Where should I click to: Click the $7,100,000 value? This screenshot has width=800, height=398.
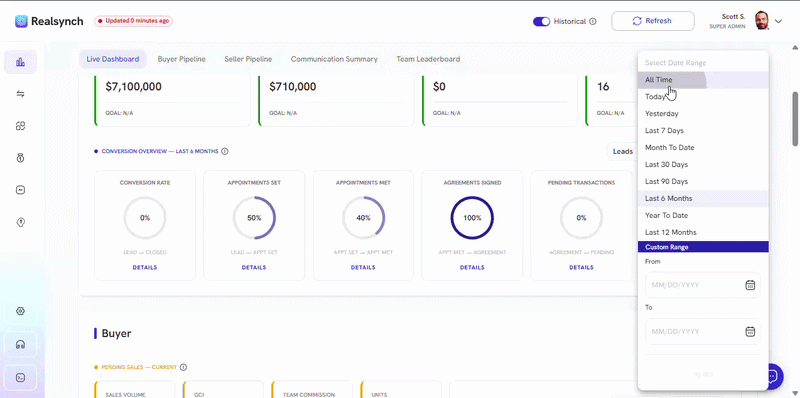(134, 87)
